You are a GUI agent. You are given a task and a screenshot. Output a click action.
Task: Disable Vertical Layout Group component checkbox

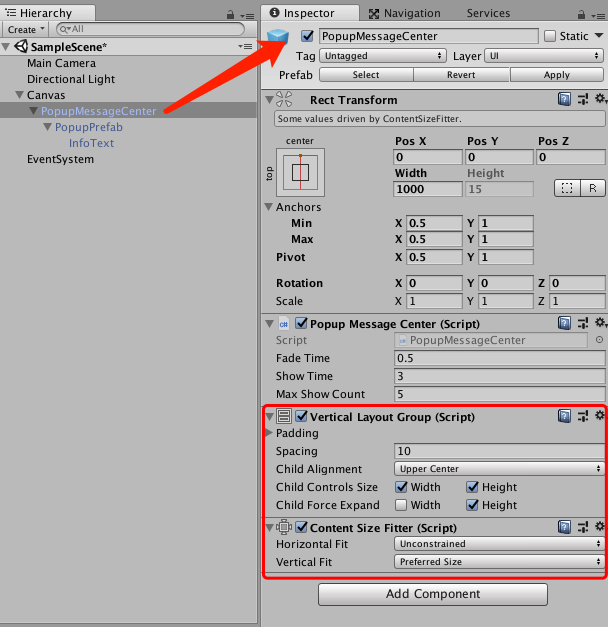[301, 416]
